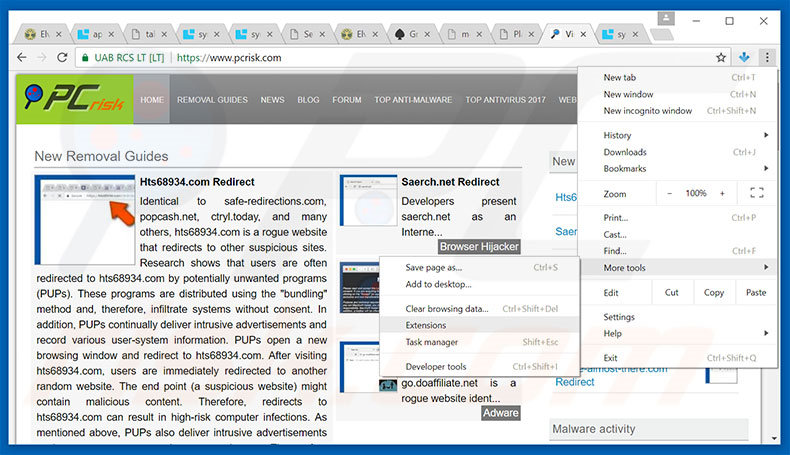Click the page scrollbar down arrow
This screenshot has height=455, width=790.
(774, 438)
